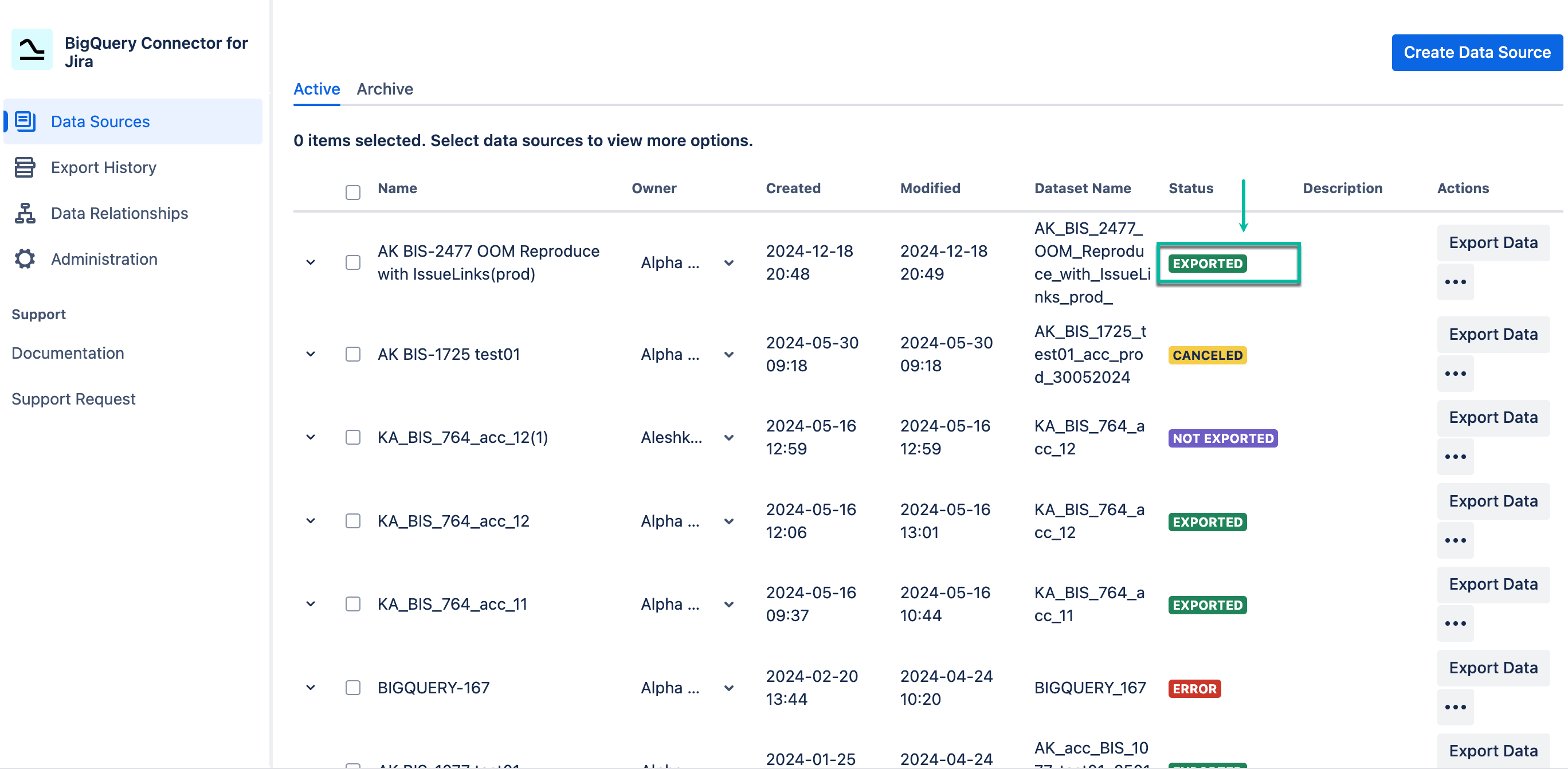
Task: Open the ellipsis menu for AK BIS-2477 row
Action: pos(1456,281)
